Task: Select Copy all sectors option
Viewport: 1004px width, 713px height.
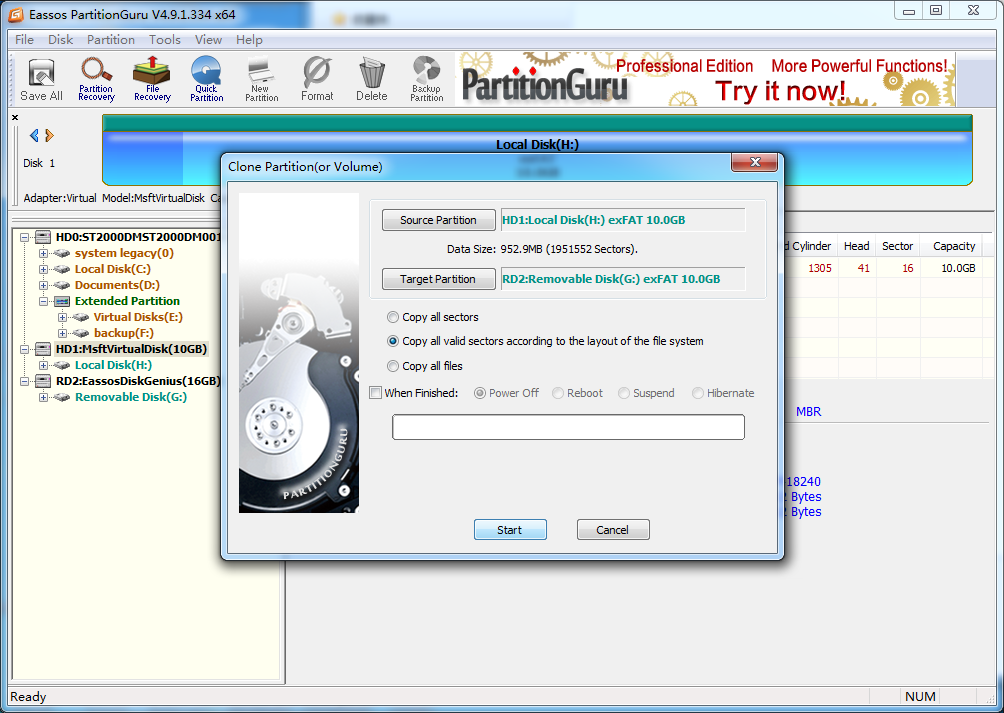Action: (x=393, y=317)
